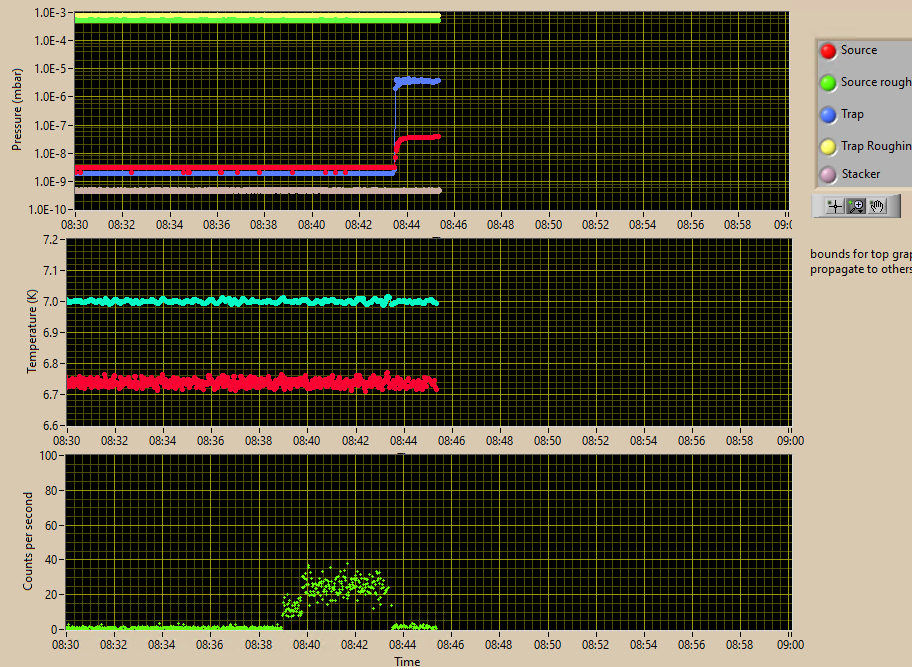
Task: Click the 'bounds for top graph' note text
Action: (861, 262)
